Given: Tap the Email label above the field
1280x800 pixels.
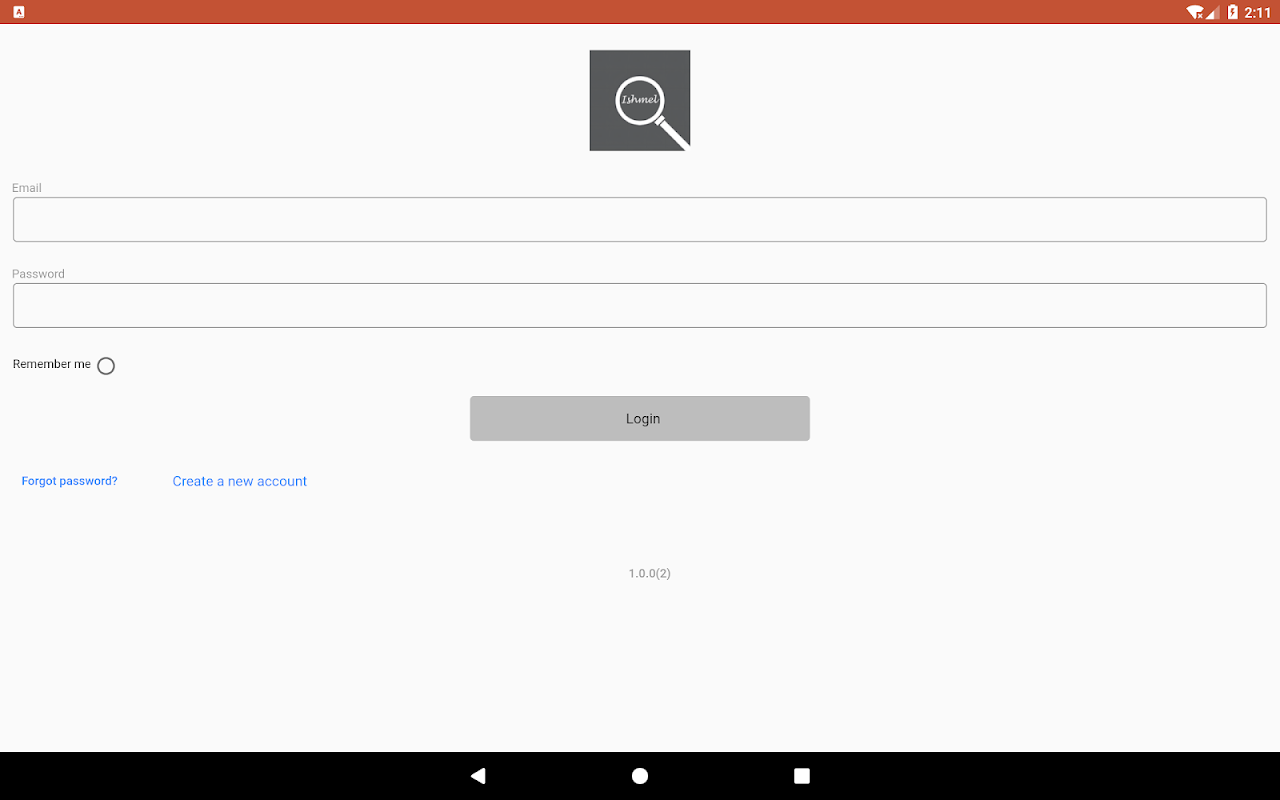Looking at the screenshot, I should [x=27, y=188].
